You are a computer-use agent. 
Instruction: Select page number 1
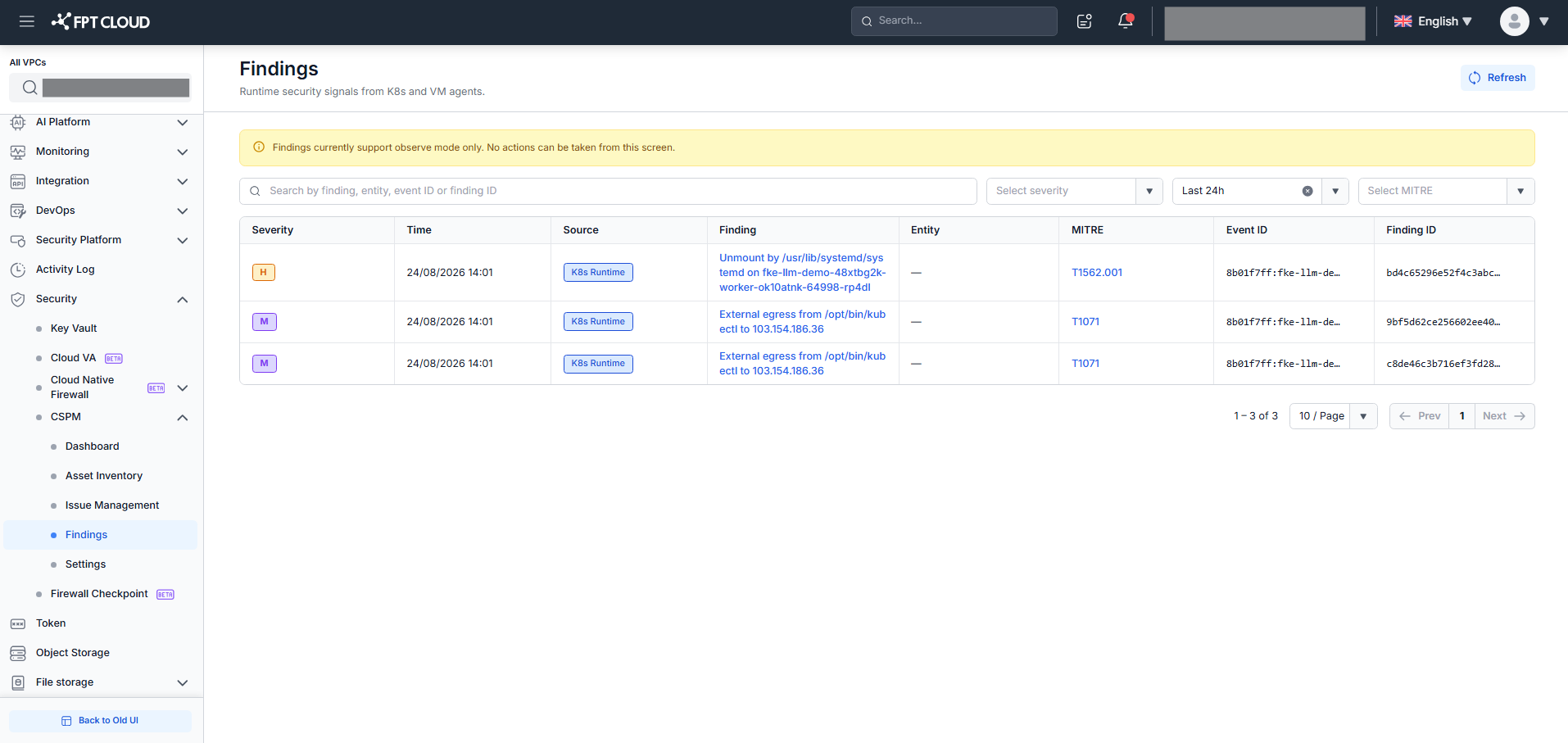tap(1462, 416)
